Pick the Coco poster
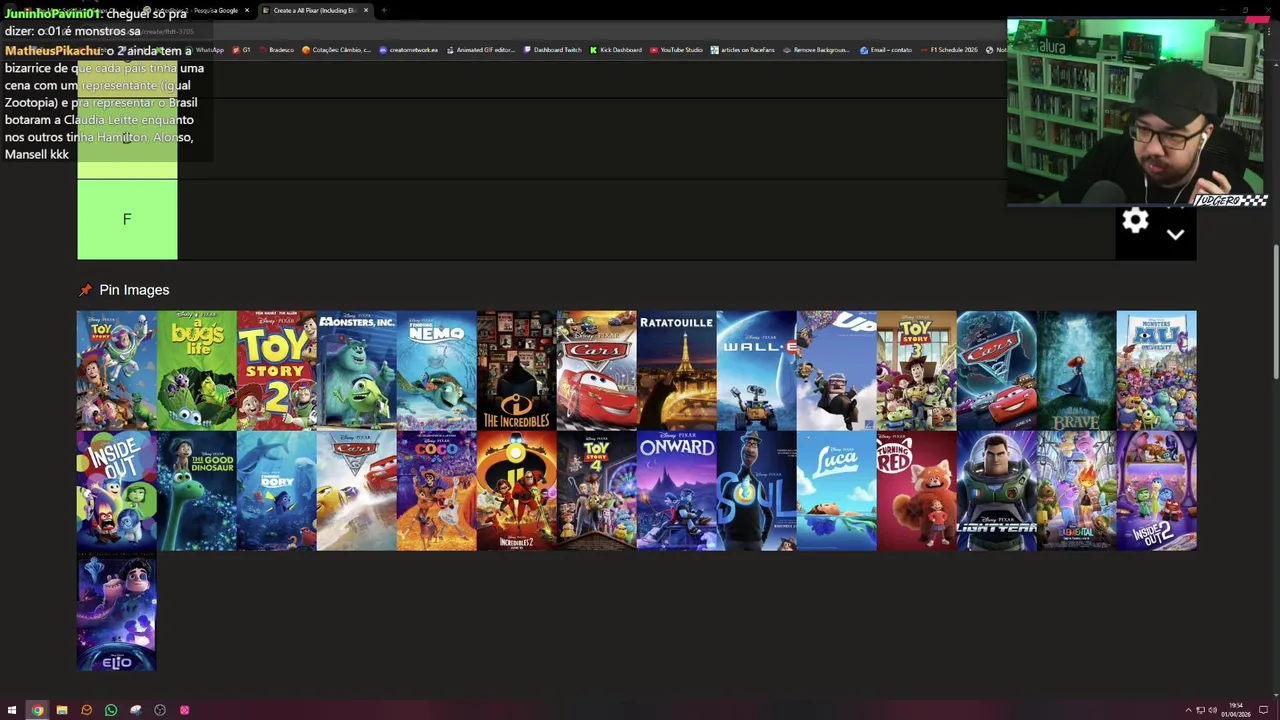This screenshot has width=1280, height=720. [x=437, y=491]
